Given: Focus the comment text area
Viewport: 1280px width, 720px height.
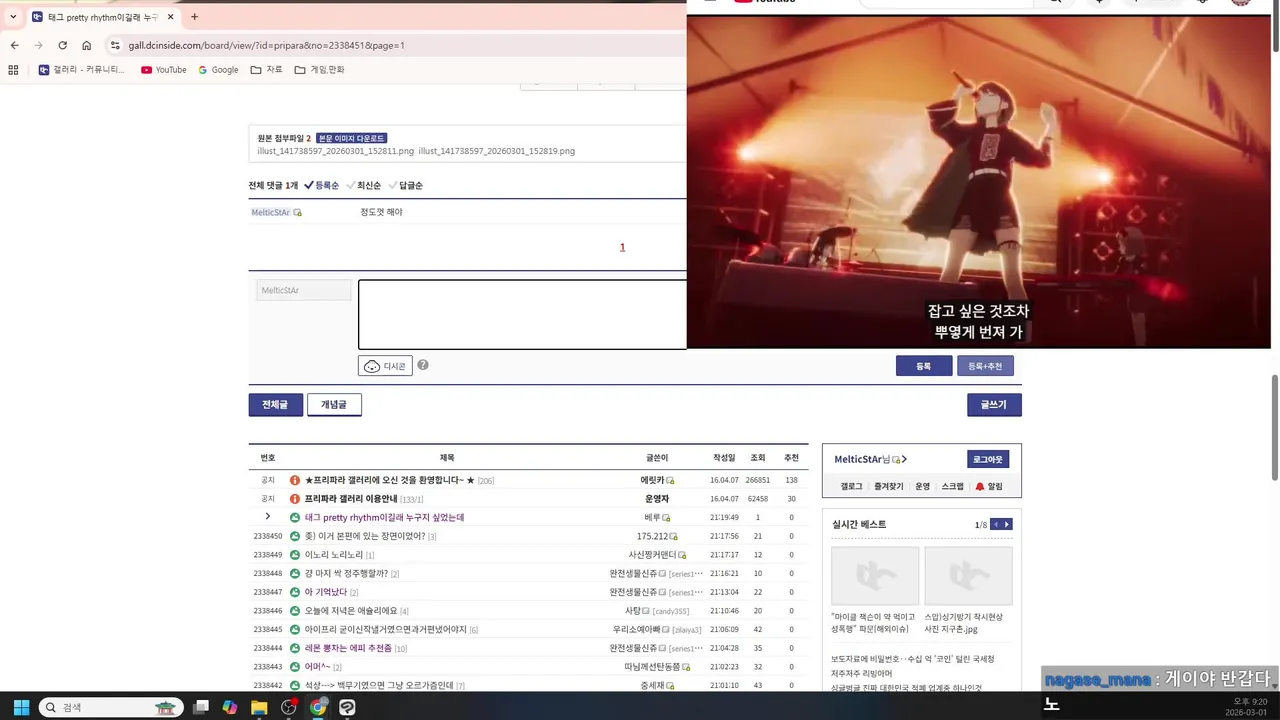Looking at the screenshot, I should (x=522, y=315).
